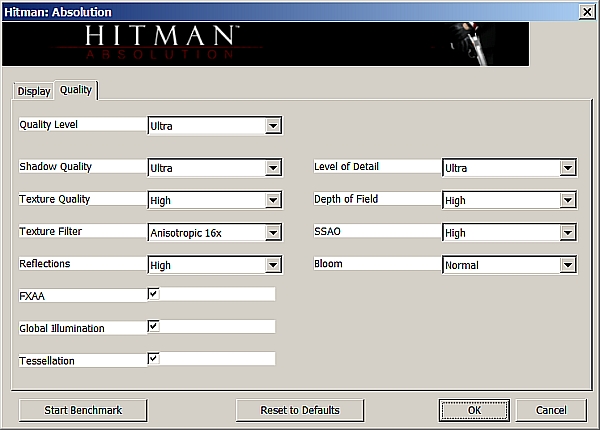Switch to the Display tab
Image resolution: width=600 pixels, height=430 pixels.
[34, 91]
